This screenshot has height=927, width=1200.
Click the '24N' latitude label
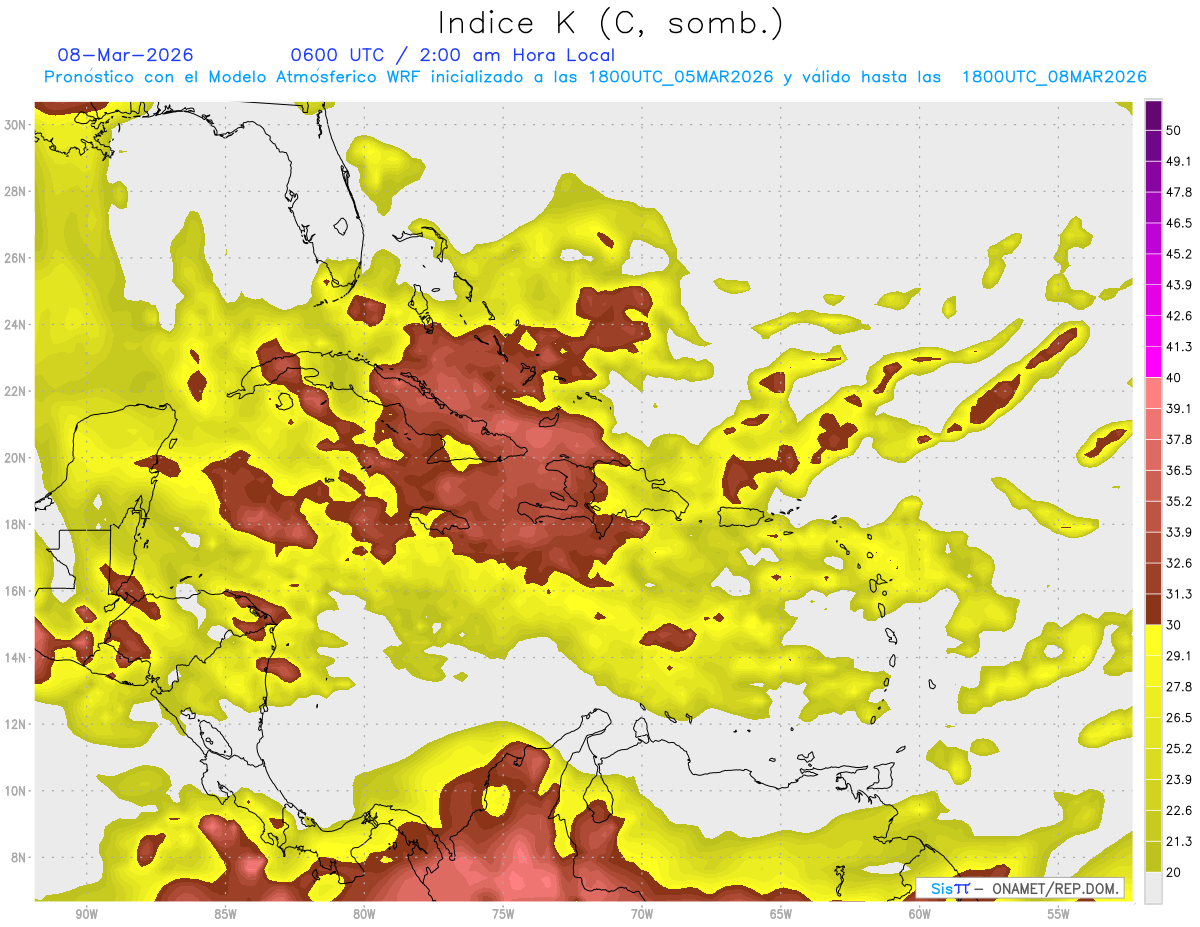[16, 324]
